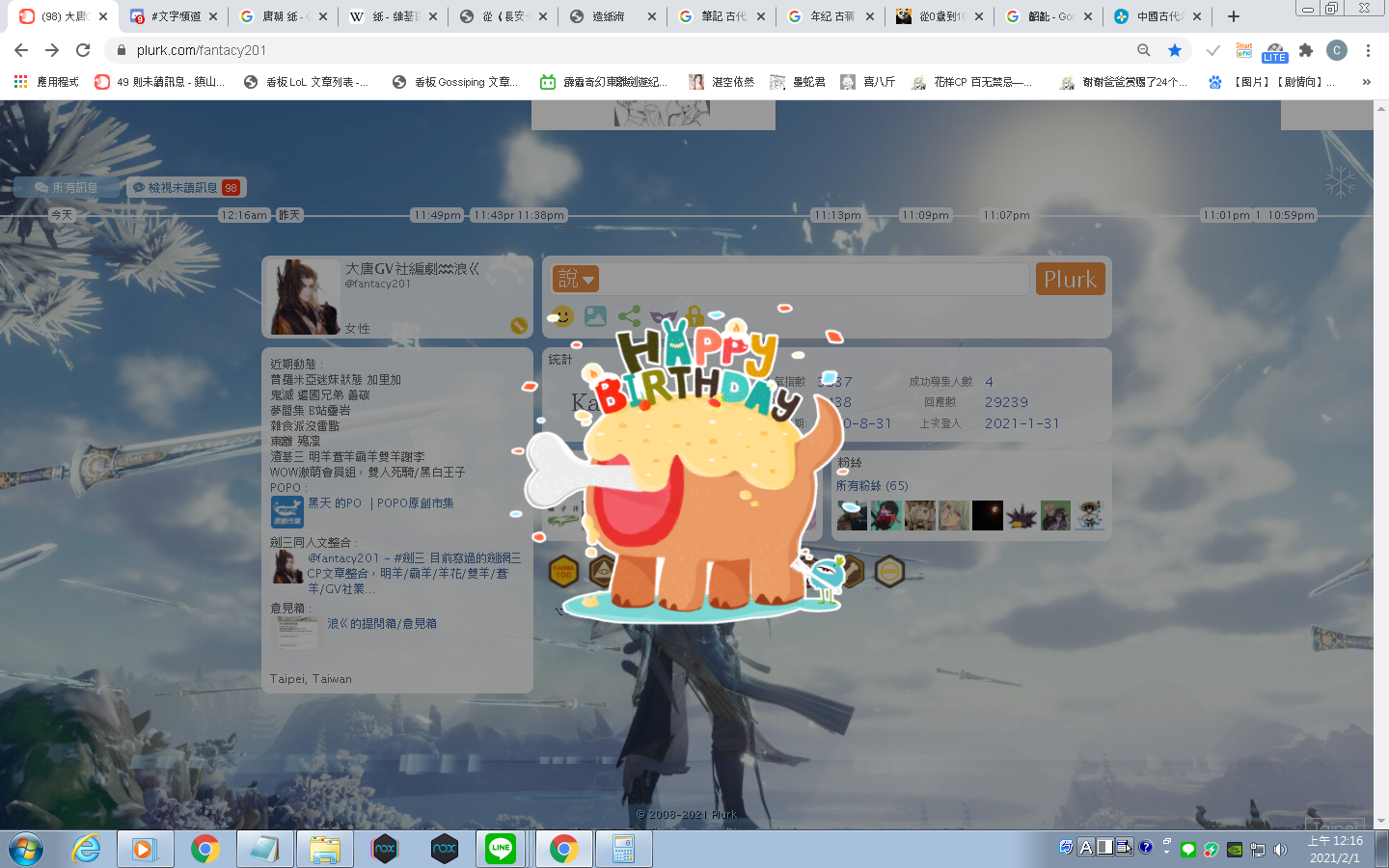Bookmark this page with the star icon

[x=1174, y=50]
